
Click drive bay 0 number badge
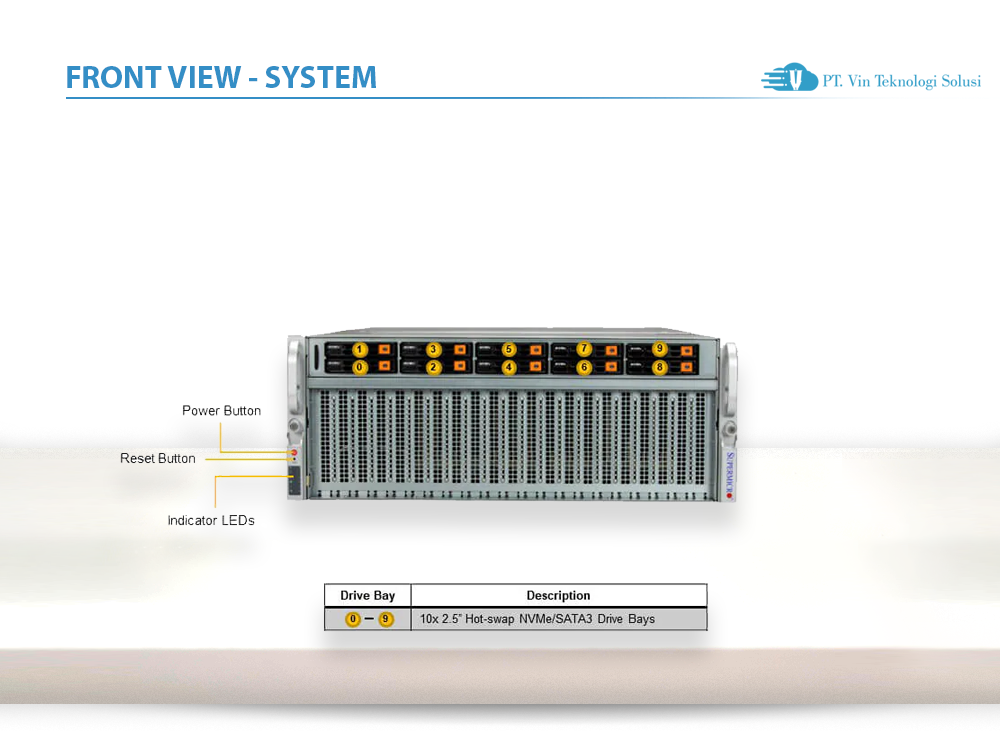click(359, 367)
